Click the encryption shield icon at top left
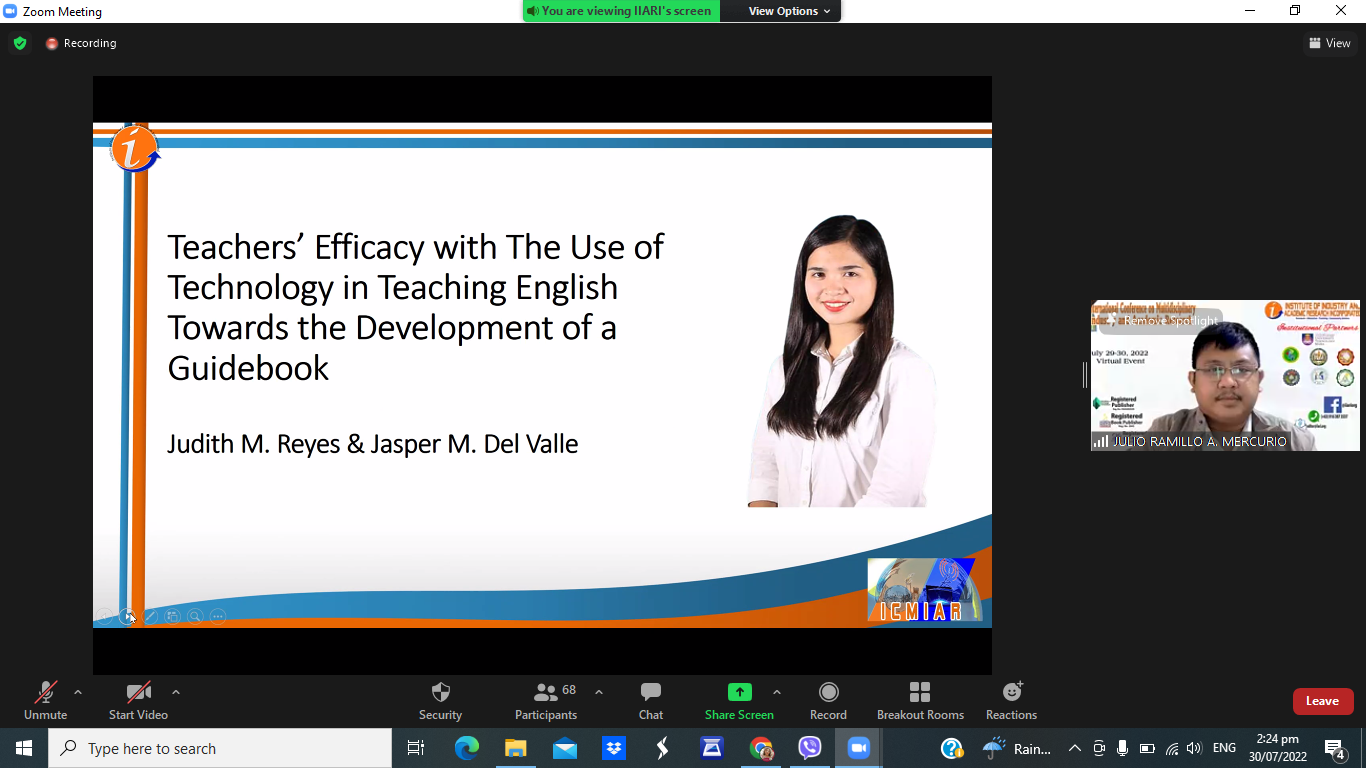Viewport: 1366px width, 768px height. (20, 43)
